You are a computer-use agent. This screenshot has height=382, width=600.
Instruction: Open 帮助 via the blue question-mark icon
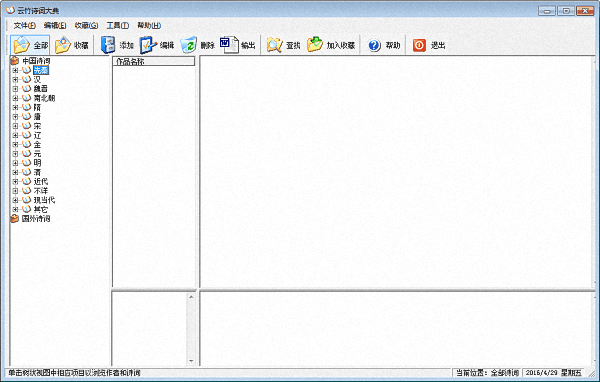[x=374, y=46]
